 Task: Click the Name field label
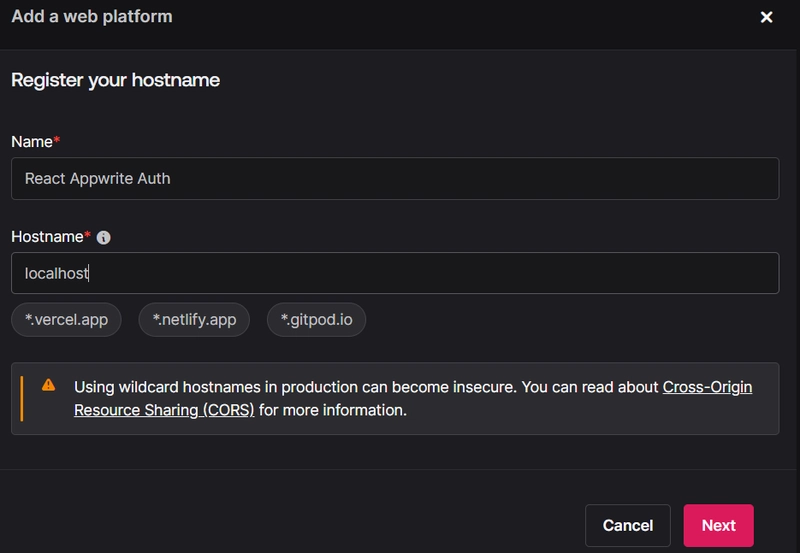click(32, 142)
